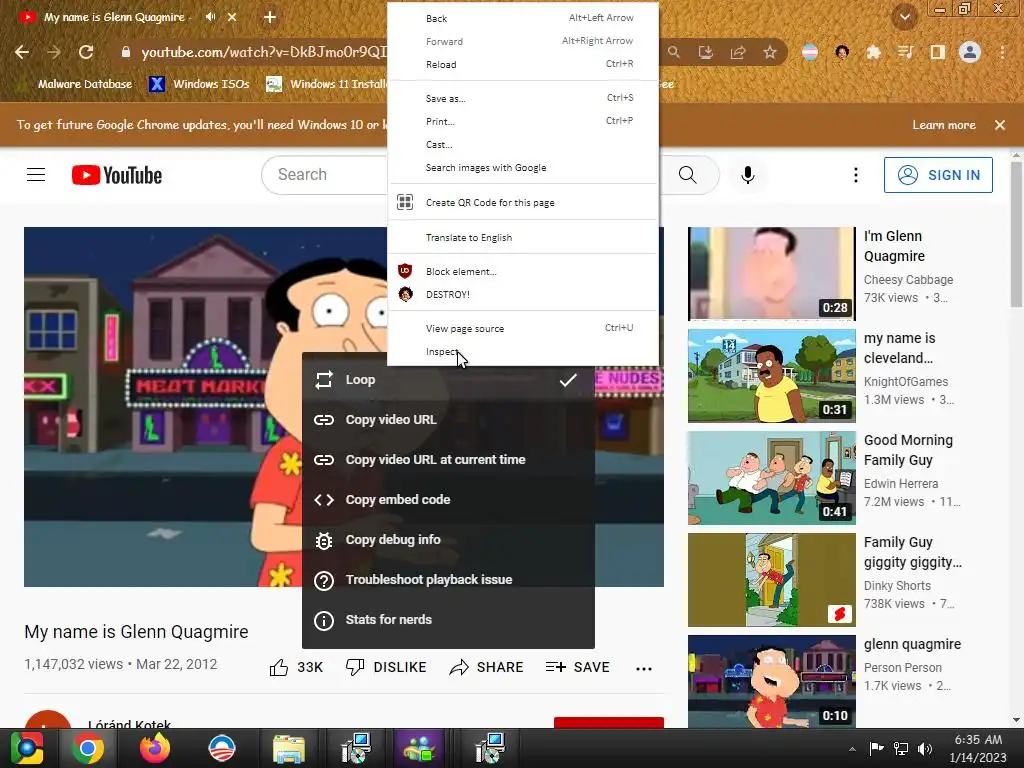The width and height of the screenshot is (1024, 768).
Task: Click SAVE to playlist button
Action: click(577, 667)
